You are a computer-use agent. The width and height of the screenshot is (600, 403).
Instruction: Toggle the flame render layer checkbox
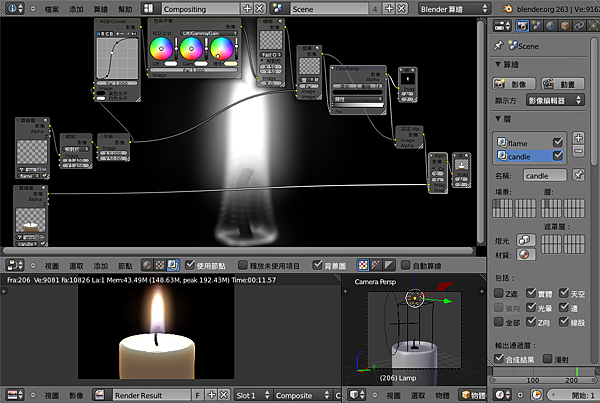pyautogui.click(x=558, y=142)
